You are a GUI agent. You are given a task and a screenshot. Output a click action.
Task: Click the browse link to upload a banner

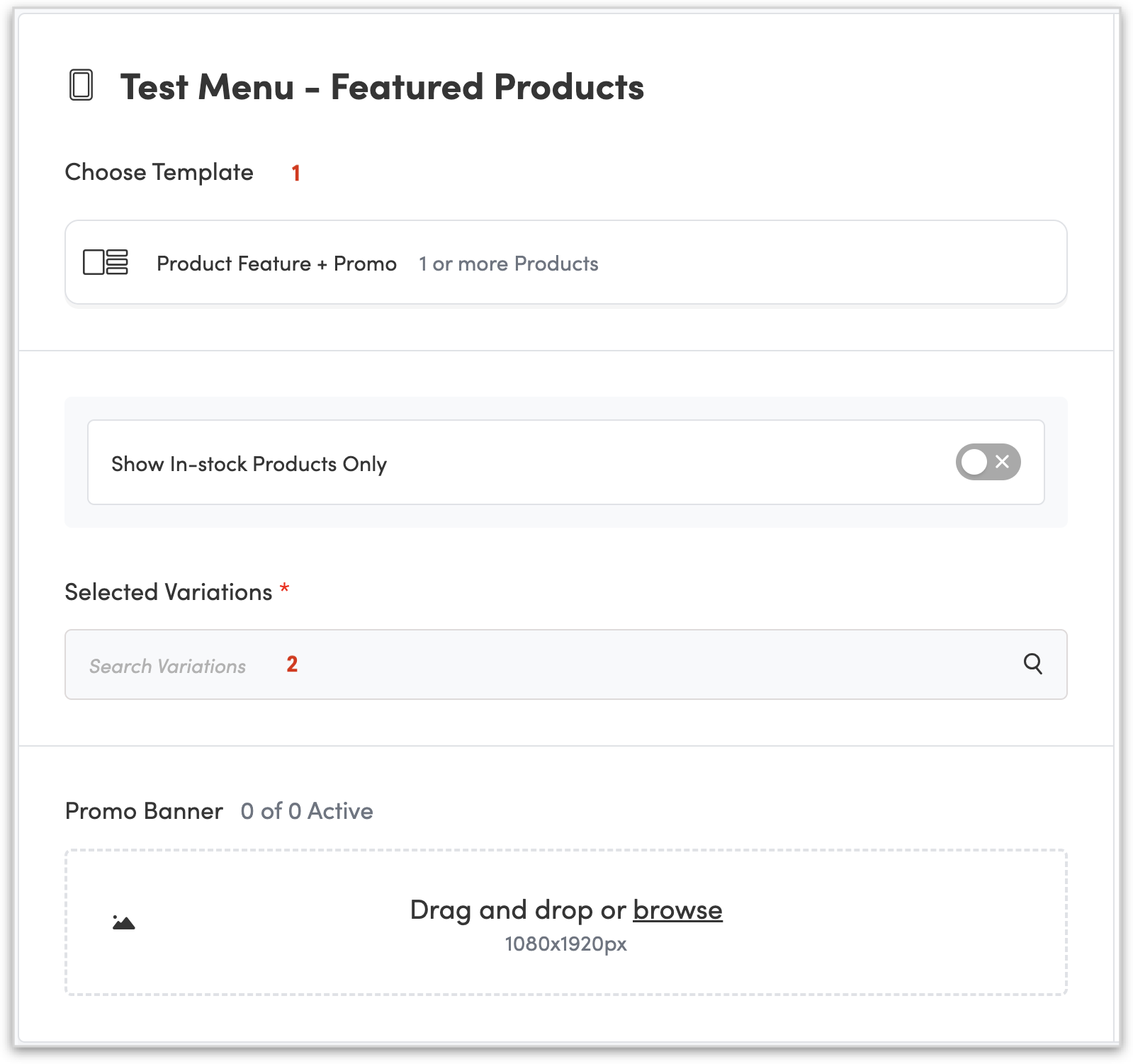tap(677, 910)
